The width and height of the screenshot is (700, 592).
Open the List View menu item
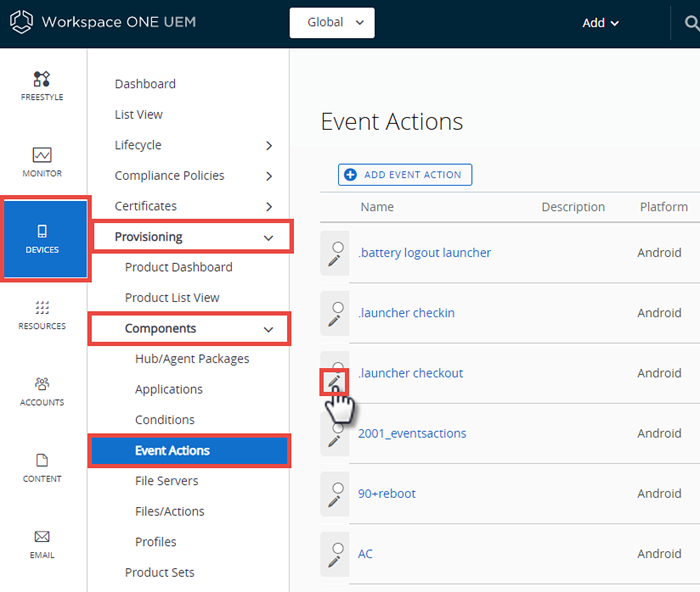pyautogui.click(x=138, y=115)
